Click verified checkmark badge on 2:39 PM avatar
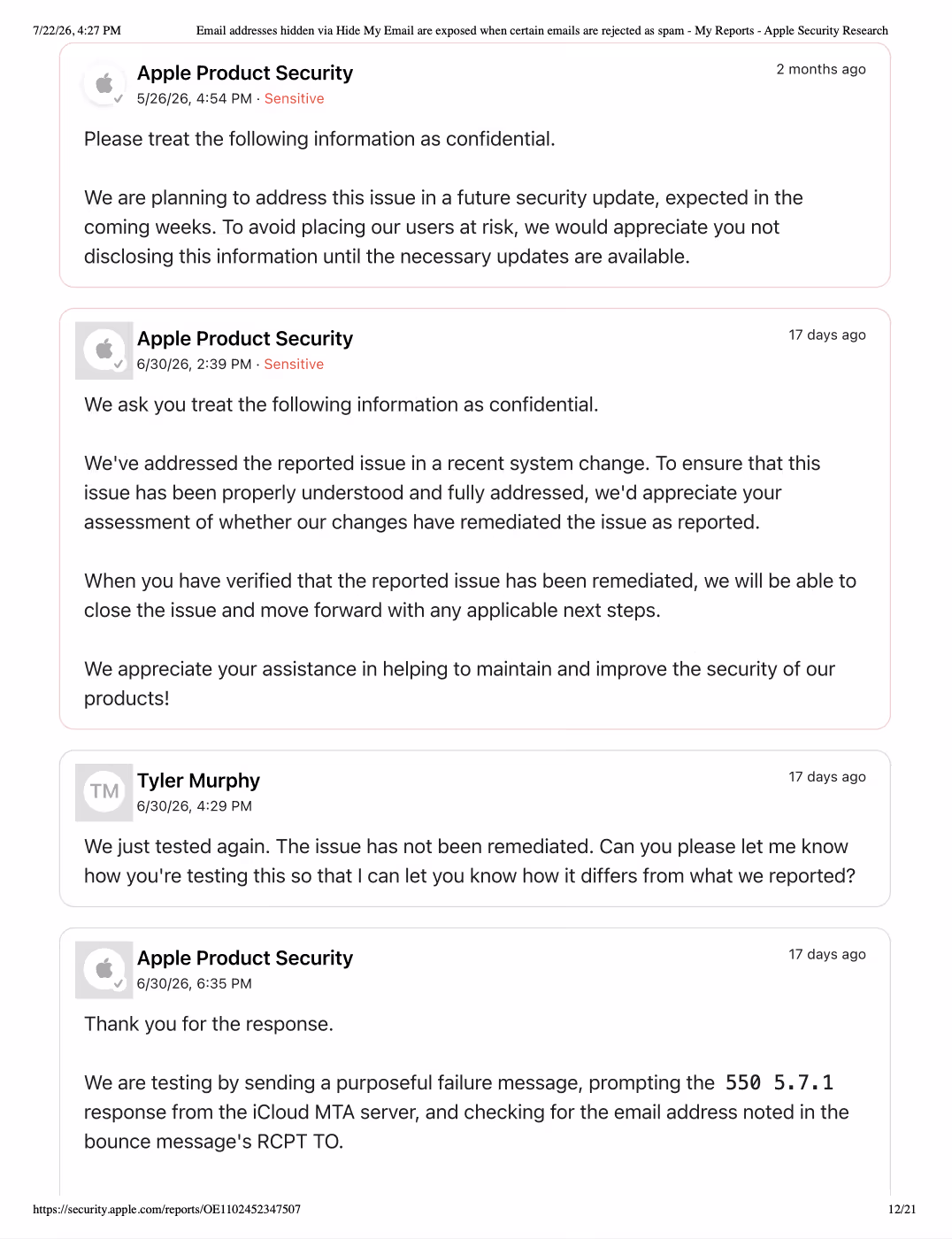Viewport: 952px width, 1239px height. 119,364
